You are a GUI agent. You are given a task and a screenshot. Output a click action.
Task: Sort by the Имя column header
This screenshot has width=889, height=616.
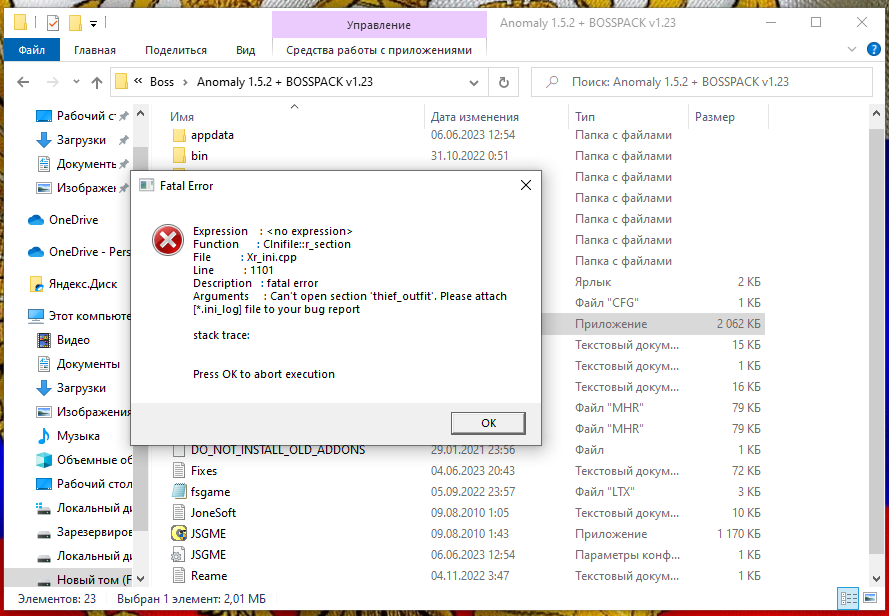tap(182, 117)
